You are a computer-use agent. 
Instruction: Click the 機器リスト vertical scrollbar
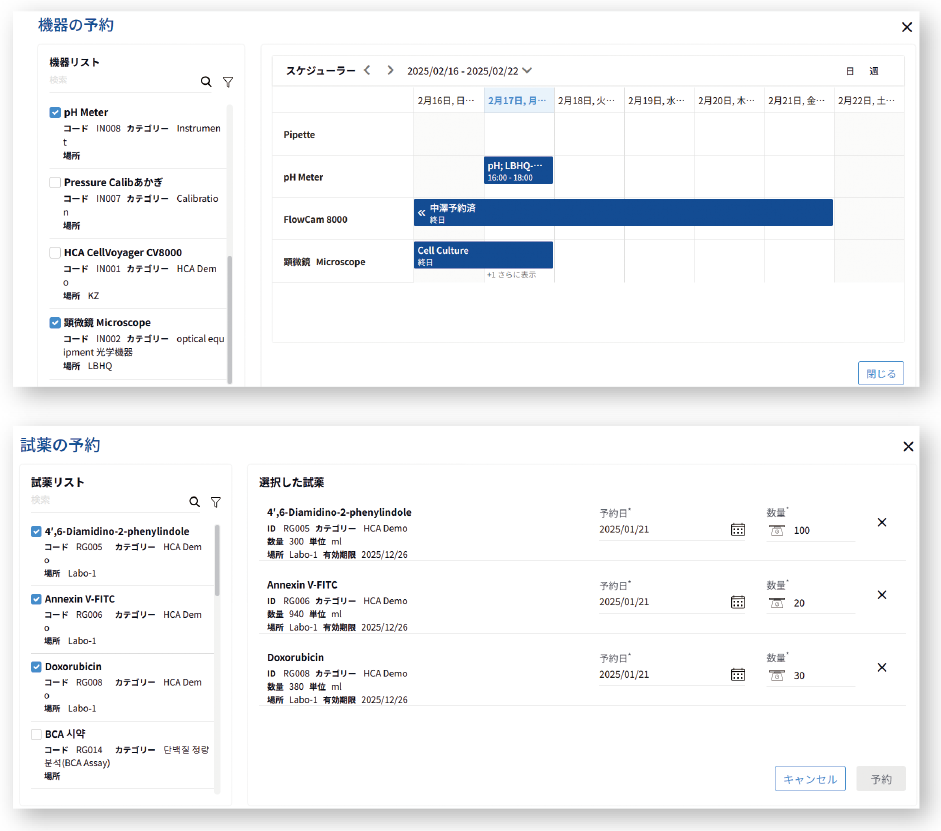point(230,318)
